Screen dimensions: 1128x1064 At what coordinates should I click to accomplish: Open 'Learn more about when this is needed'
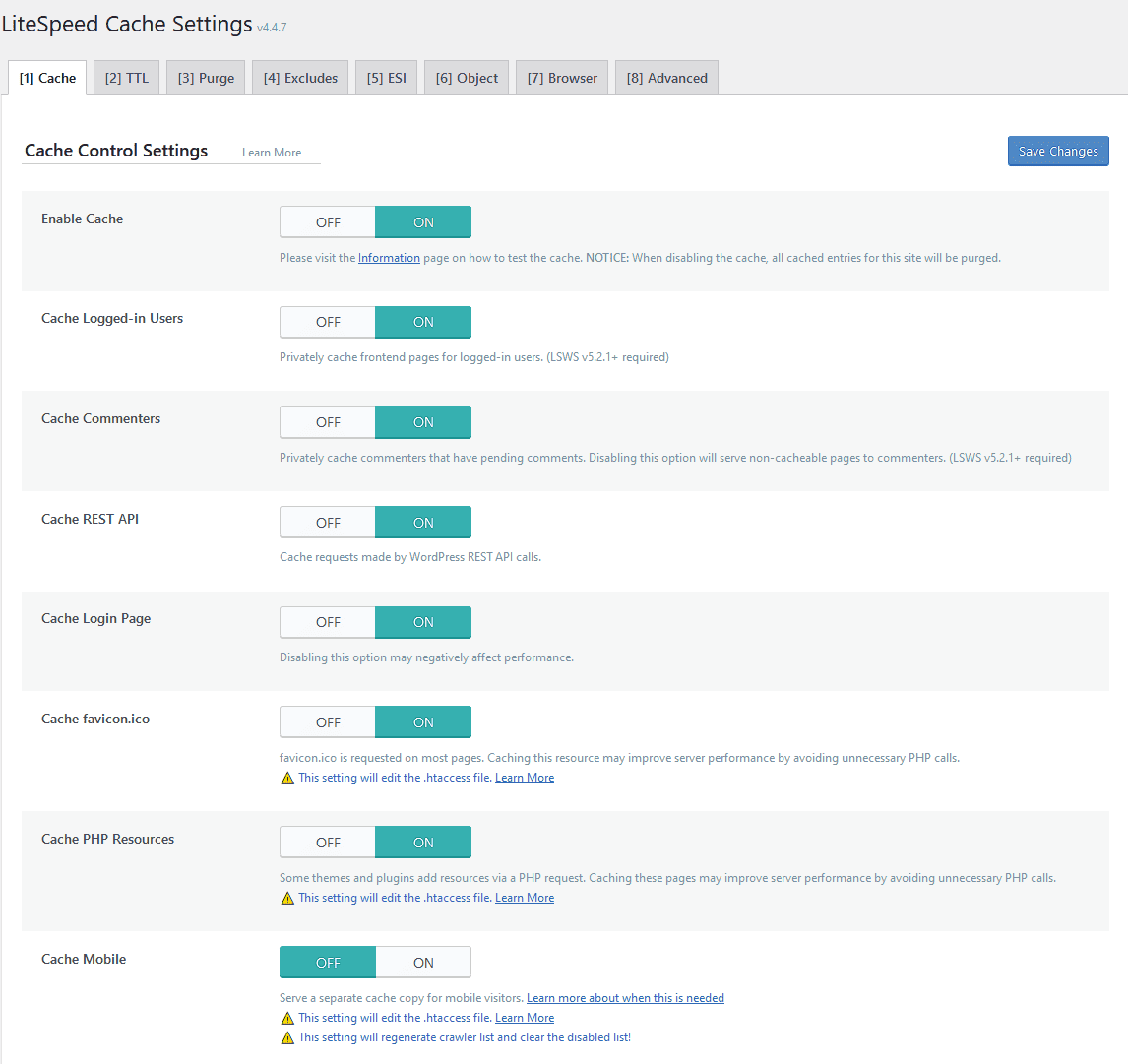point(625,998)
